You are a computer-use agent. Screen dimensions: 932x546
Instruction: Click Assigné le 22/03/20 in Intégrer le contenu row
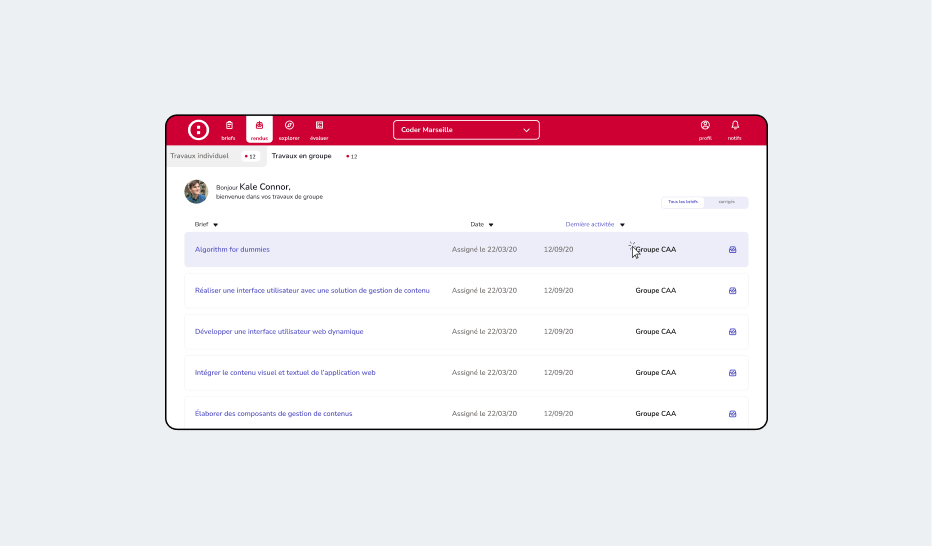tap(484, 373)
